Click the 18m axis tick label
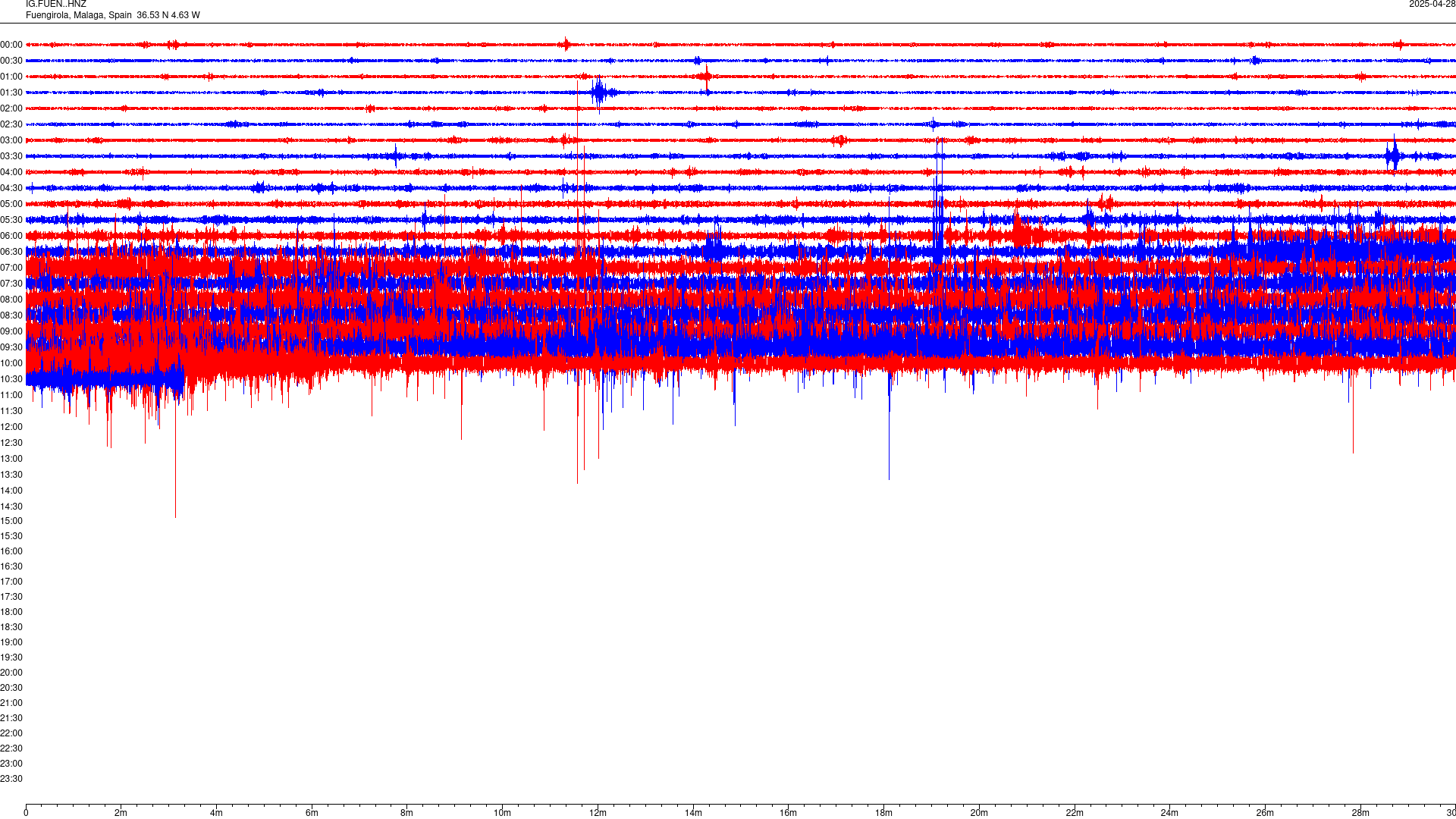This screenshot has width=1456, height=819. (883, 813)
